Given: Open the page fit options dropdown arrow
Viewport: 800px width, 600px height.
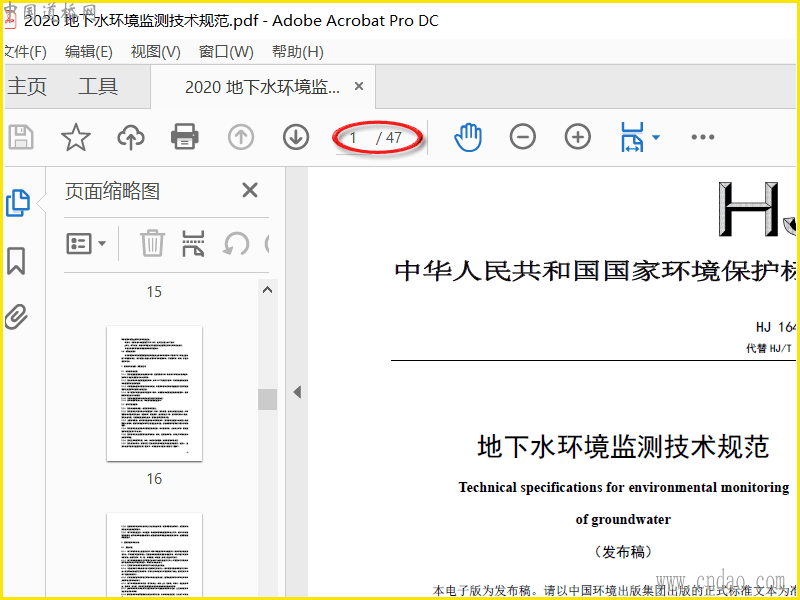Looking at the screenshot, I should pyautogui.click(x=656, y=137).
